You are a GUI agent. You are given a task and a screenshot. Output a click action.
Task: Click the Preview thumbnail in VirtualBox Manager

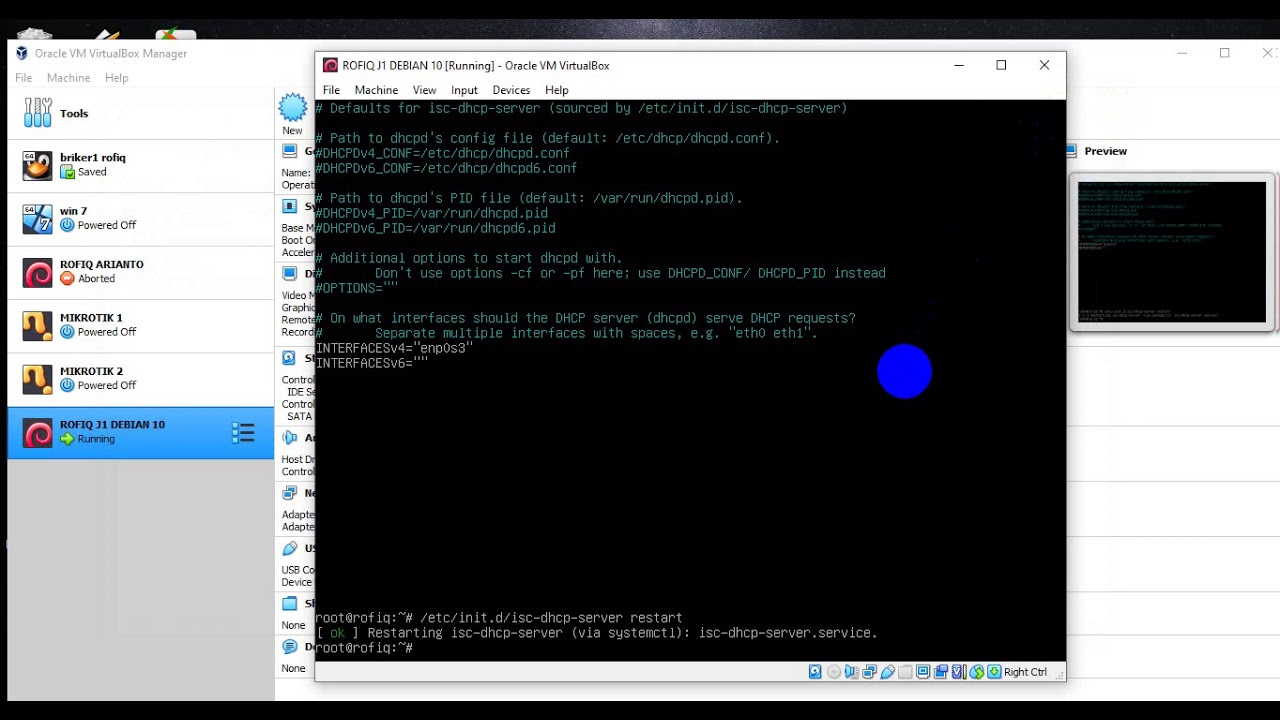tap(1172, 252)
